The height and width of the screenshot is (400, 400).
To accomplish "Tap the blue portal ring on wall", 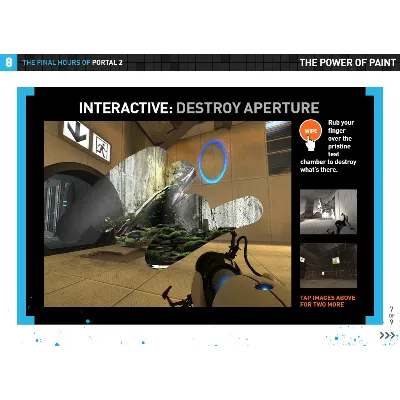I will point(213,162).
